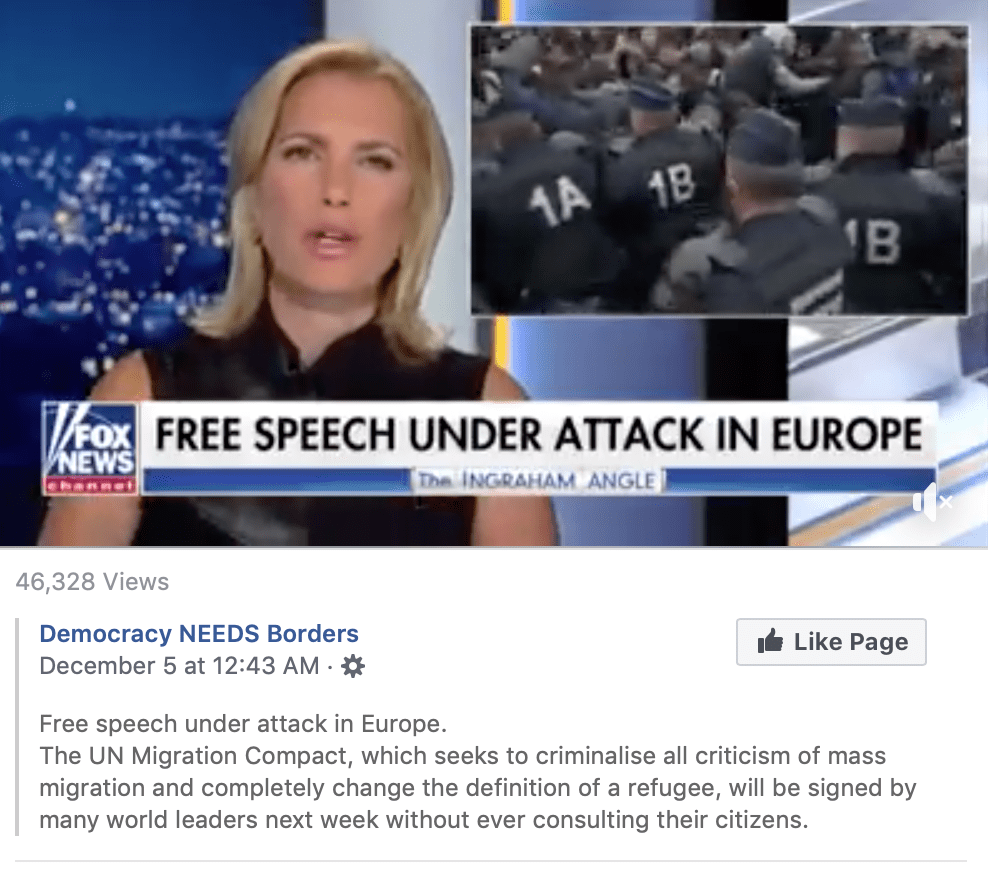Click the 'Free speech under attack in Europe.' text
This screenshot has width=988, height=870.
pos(243,724)
